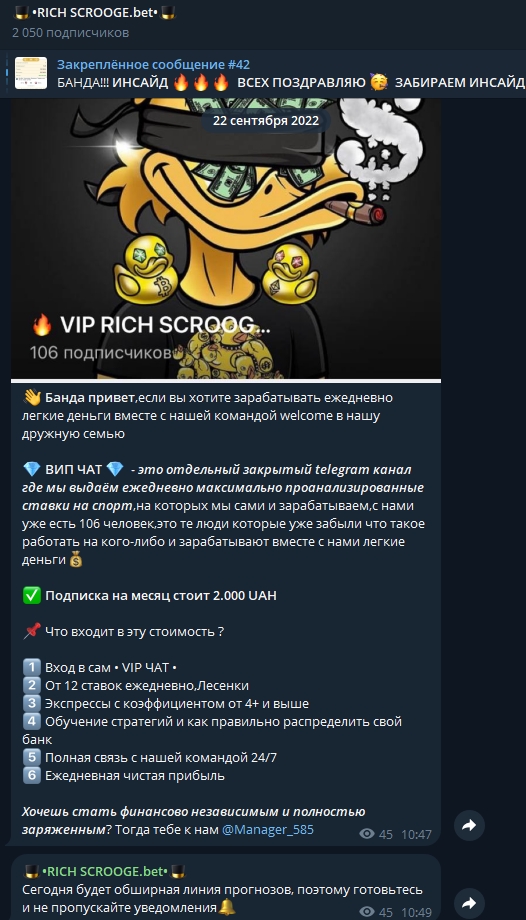This screenshot has width=526, height=920.
Task: Click the green checkmark before subscription price
Action: (31, 596)
